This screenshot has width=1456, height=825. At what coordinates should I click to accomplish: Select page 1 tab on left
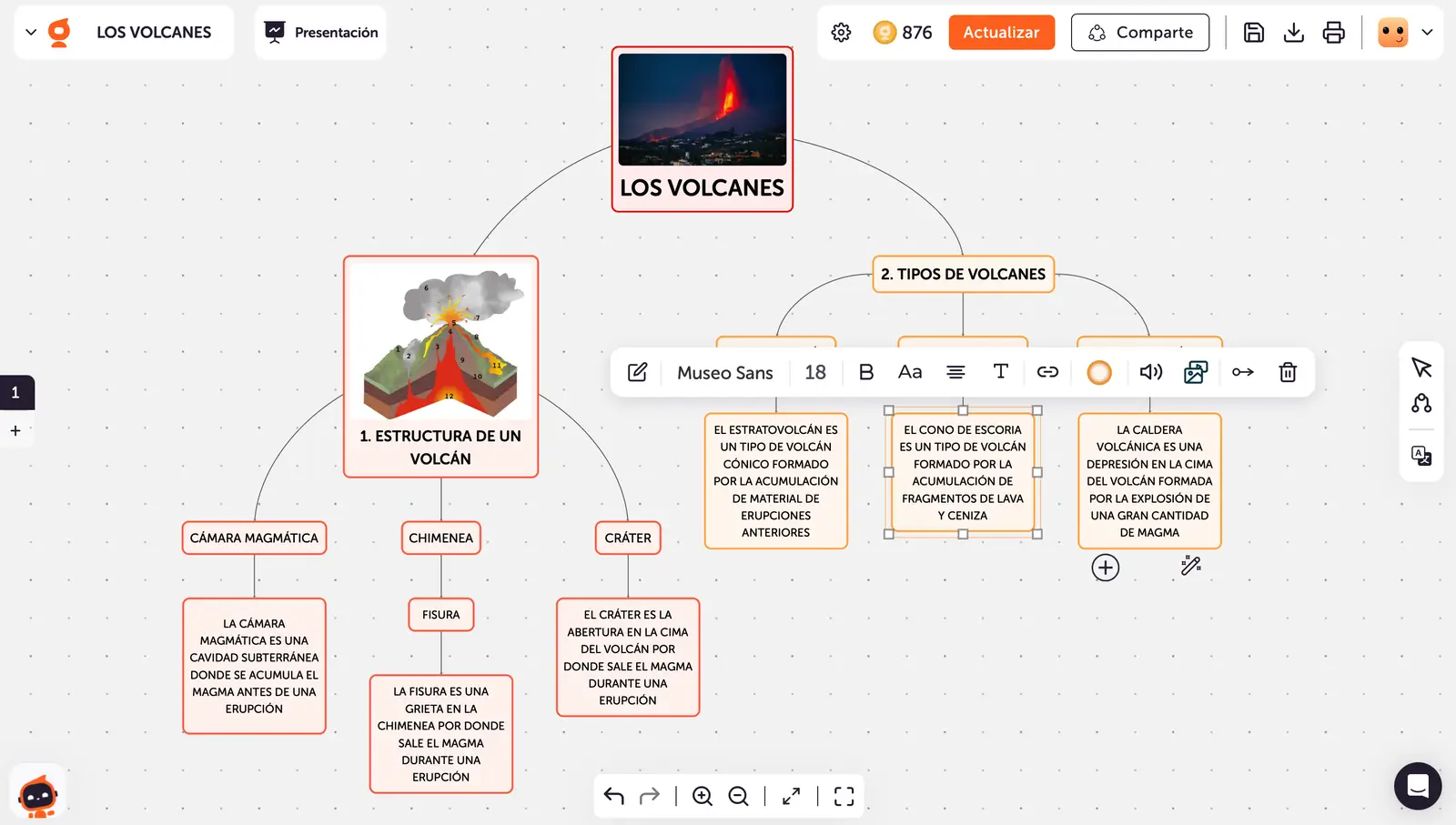tap(15, 393)
